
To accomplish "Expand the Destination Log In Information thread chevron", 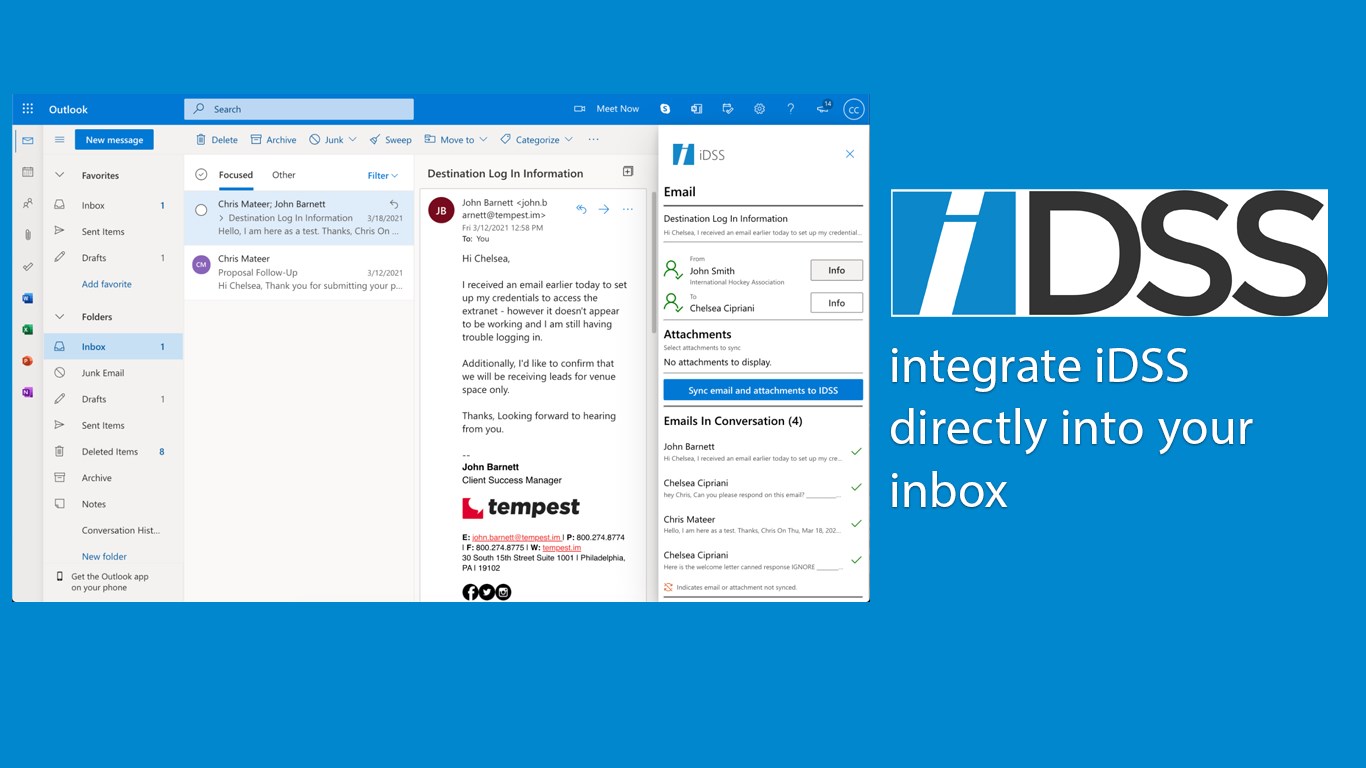I will [x=221, y=218].
